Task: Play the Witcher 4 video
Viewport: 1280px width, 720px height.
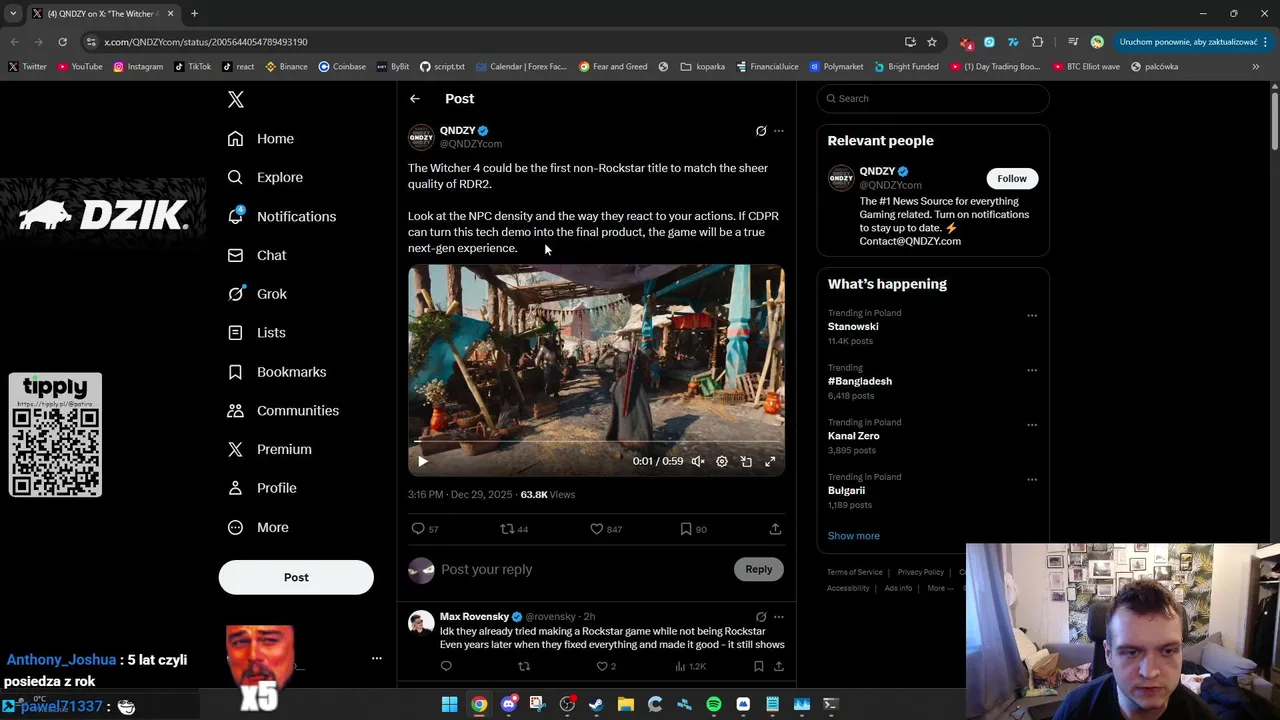Action: point(423,461)
